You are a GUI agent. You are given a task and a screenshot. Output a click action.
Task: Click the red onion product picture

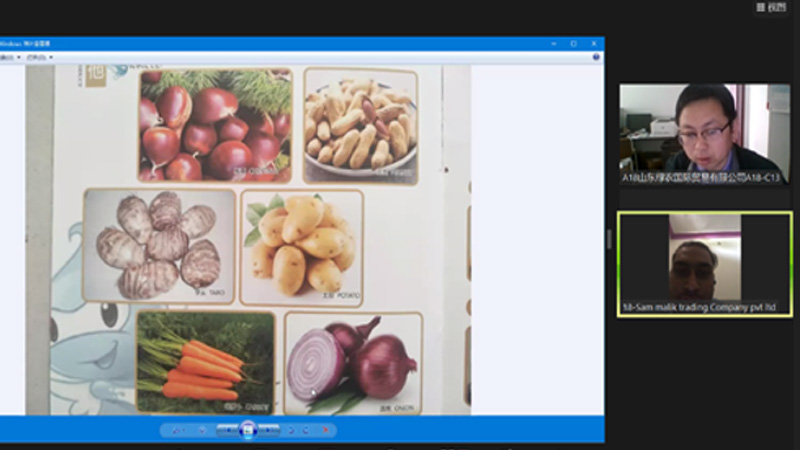pos(352,362)
